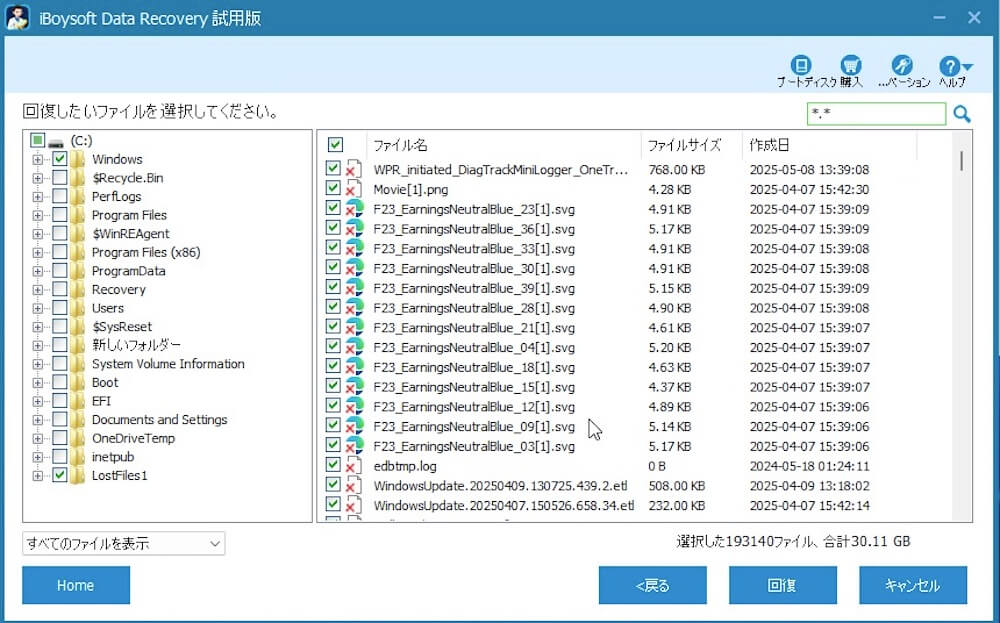Expand the Documents and Settings node

click(x=38, y=420)
